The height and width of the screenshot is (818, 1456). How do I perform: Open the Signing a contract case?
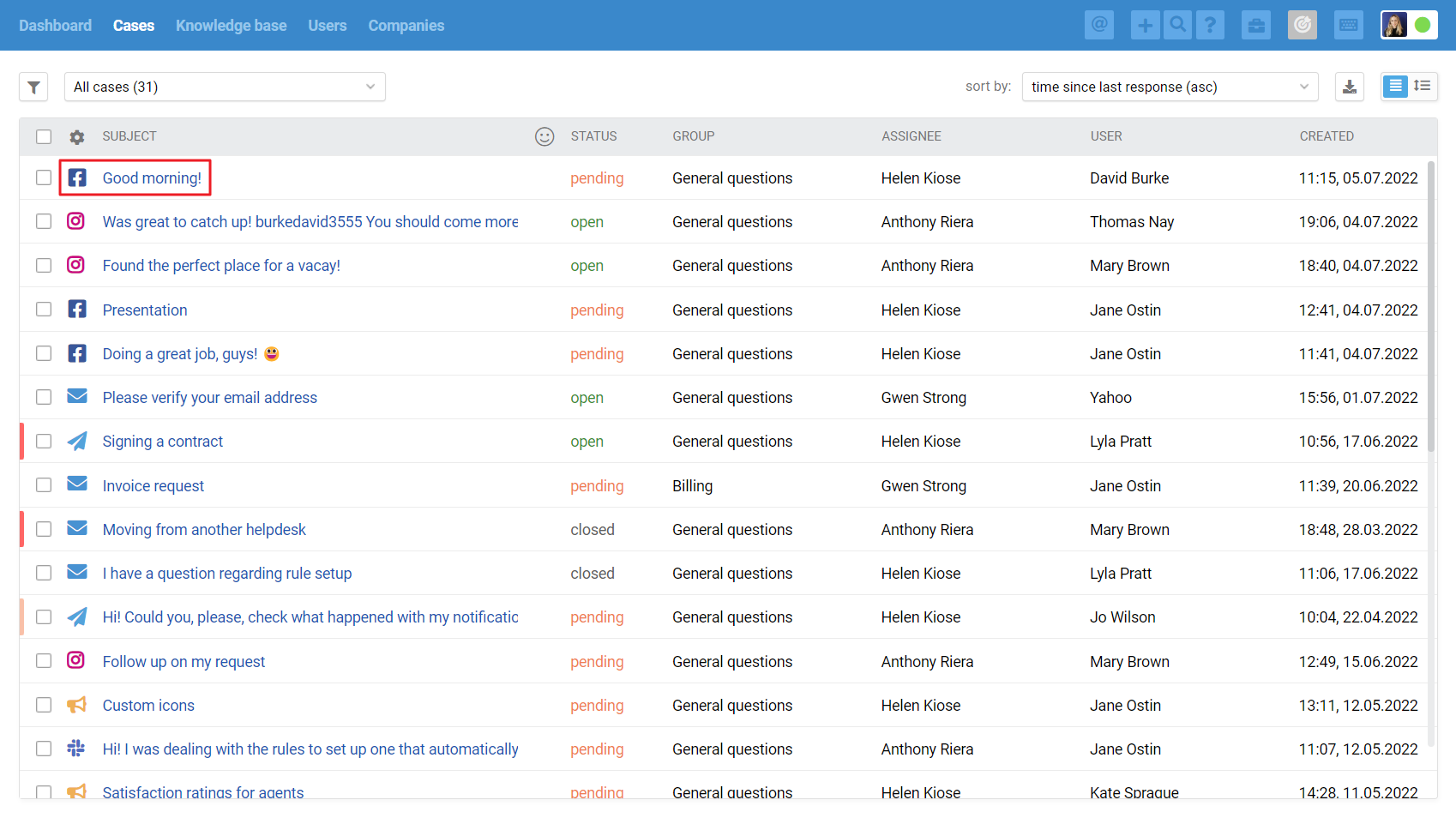(163, 442)
